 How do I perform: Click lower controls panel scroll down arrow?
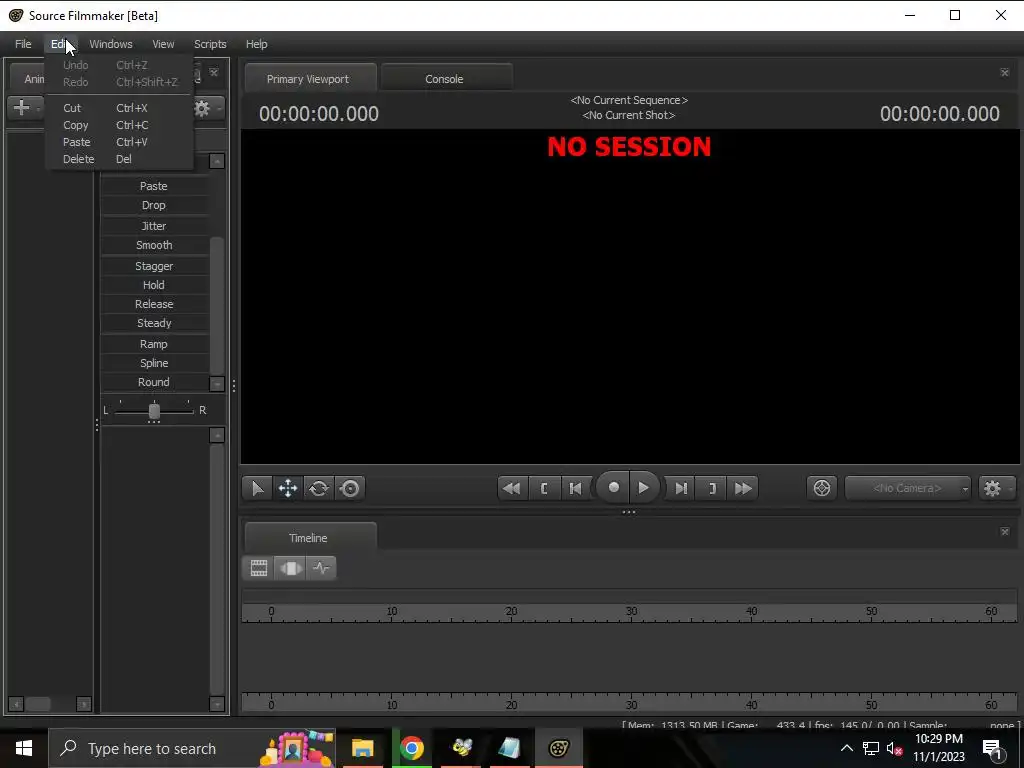217,704
